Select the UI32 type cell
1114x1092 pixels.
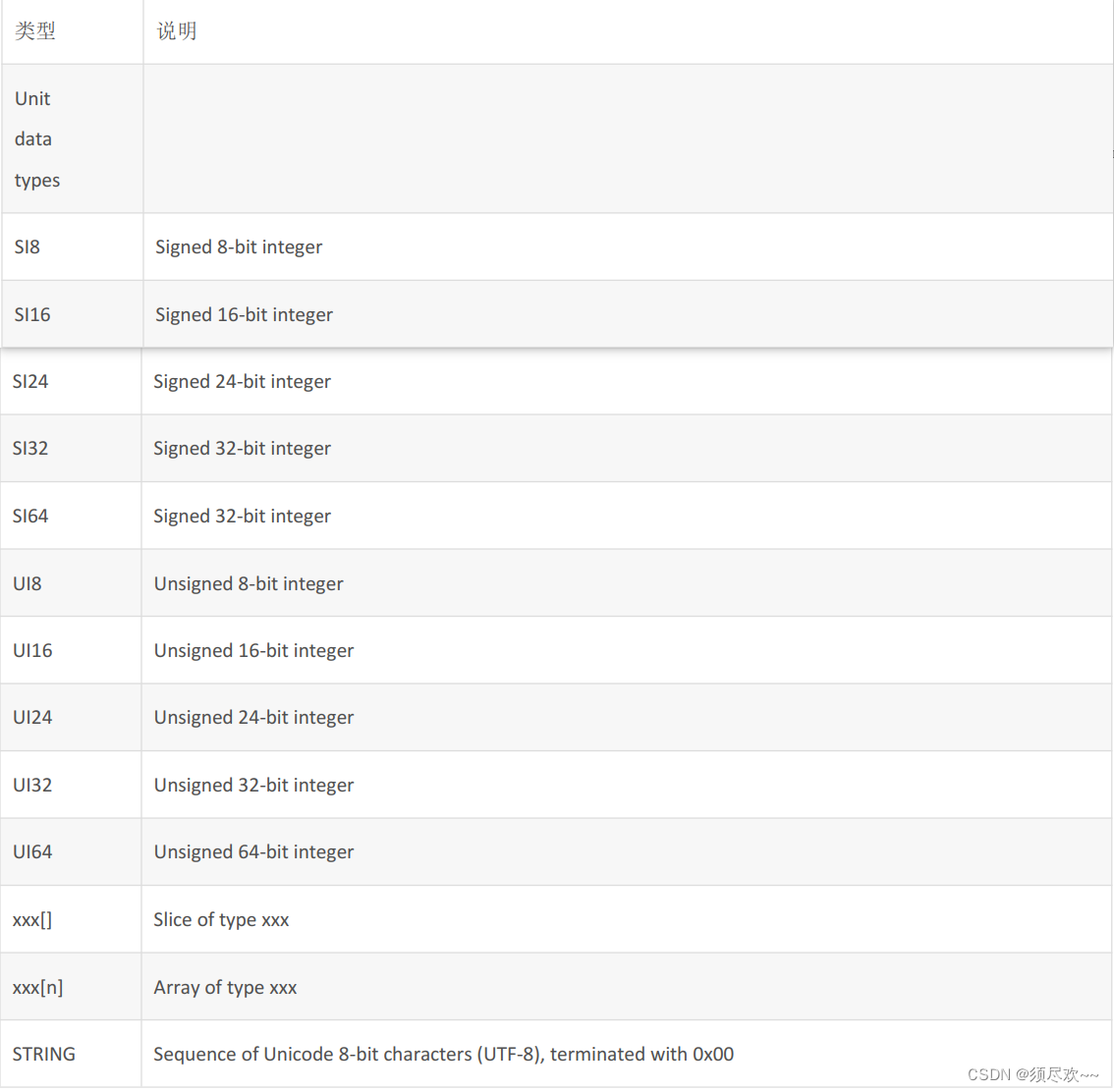(x=32, y=786)
